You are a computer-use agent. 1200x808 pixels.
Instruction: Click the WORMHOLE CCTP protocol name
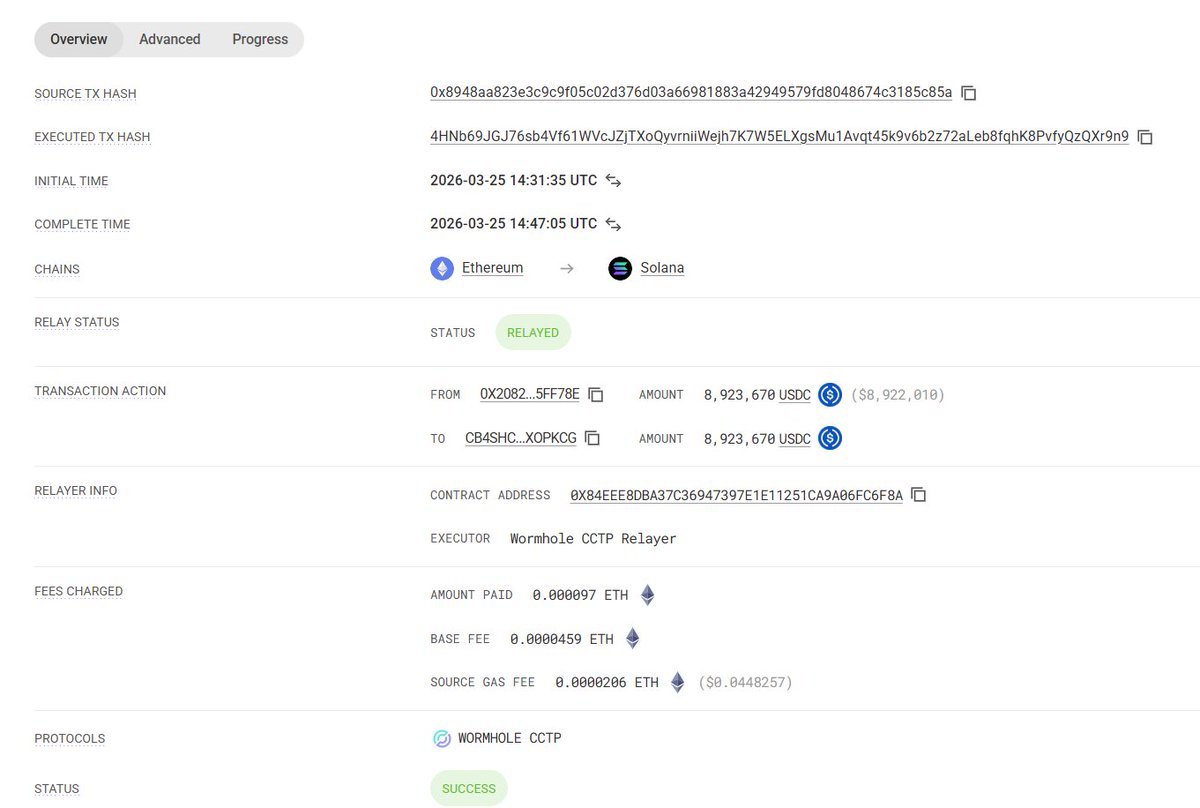point(510,739)
